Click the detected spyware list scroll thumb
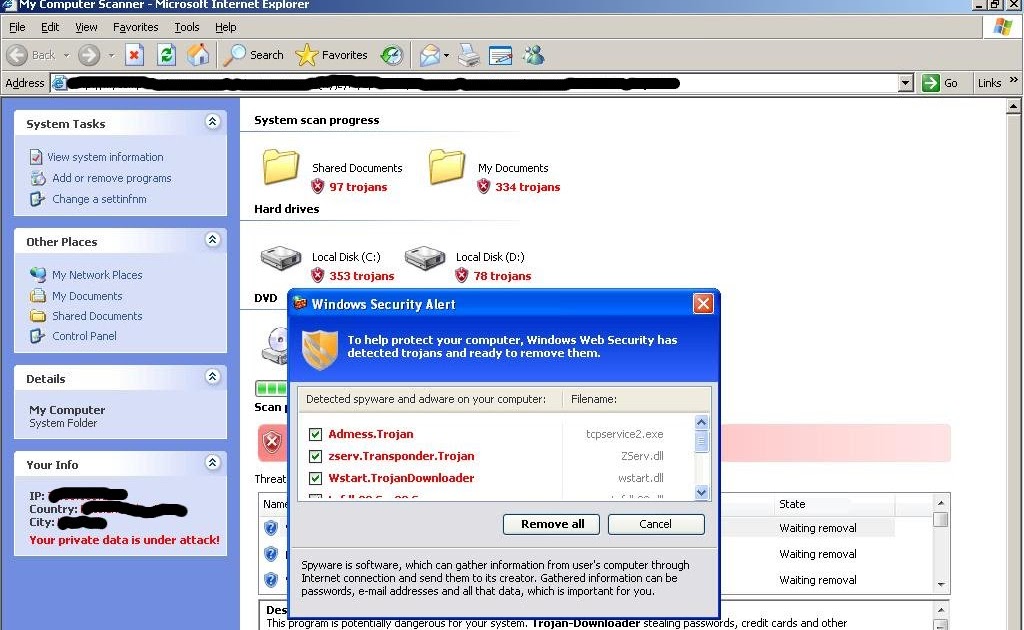Screen dimensions: 1024x630 coord(701,441)
